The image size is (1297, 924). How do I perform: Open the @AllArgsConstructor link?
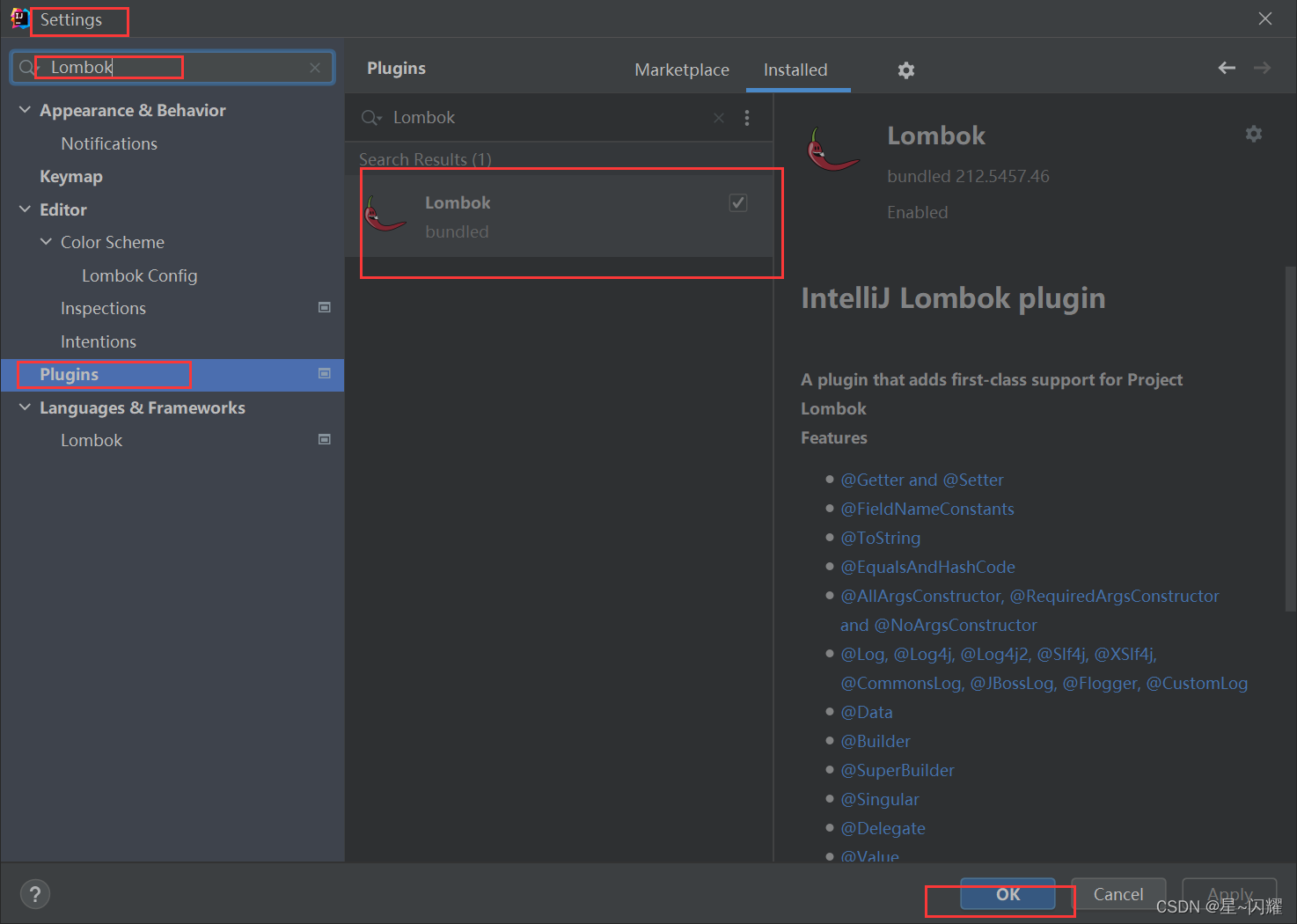point(922,596)
